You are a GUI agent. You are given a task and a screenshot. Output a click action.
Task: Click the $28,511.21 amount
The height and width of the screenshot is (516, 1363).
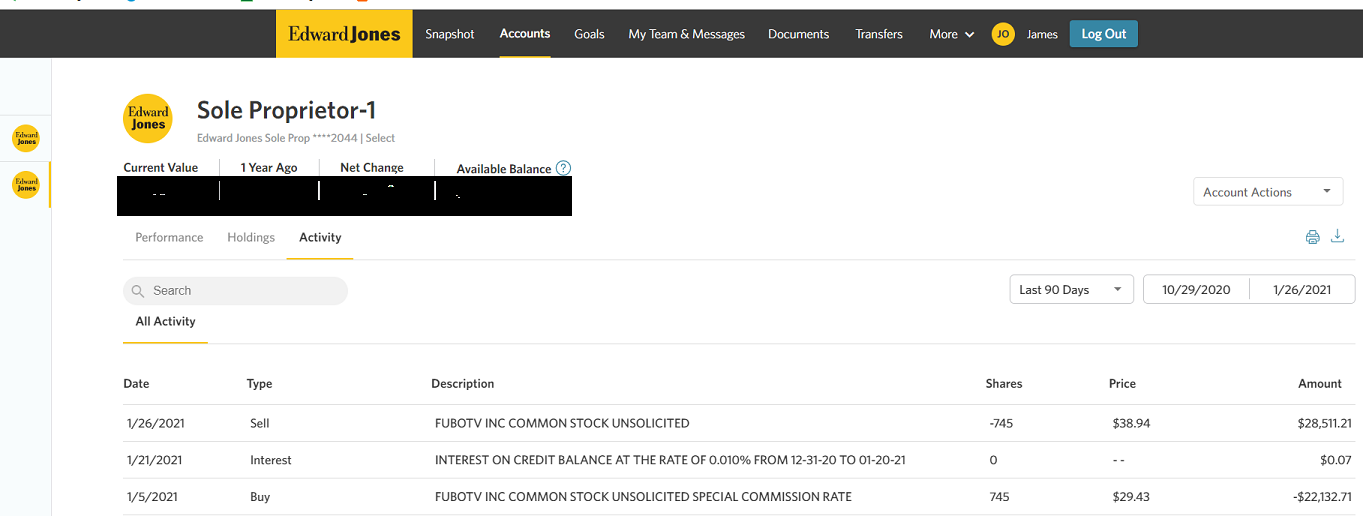[1324, 423]
